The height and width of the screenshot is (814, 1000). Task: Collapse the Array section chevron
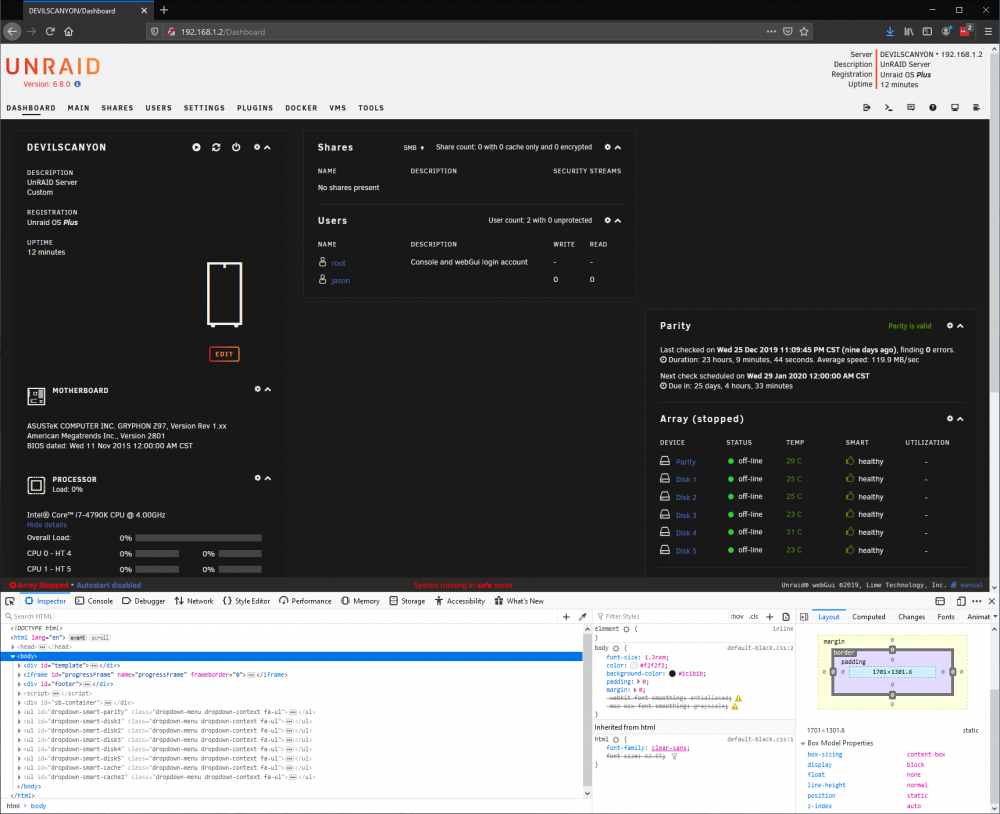click(960, 418)
